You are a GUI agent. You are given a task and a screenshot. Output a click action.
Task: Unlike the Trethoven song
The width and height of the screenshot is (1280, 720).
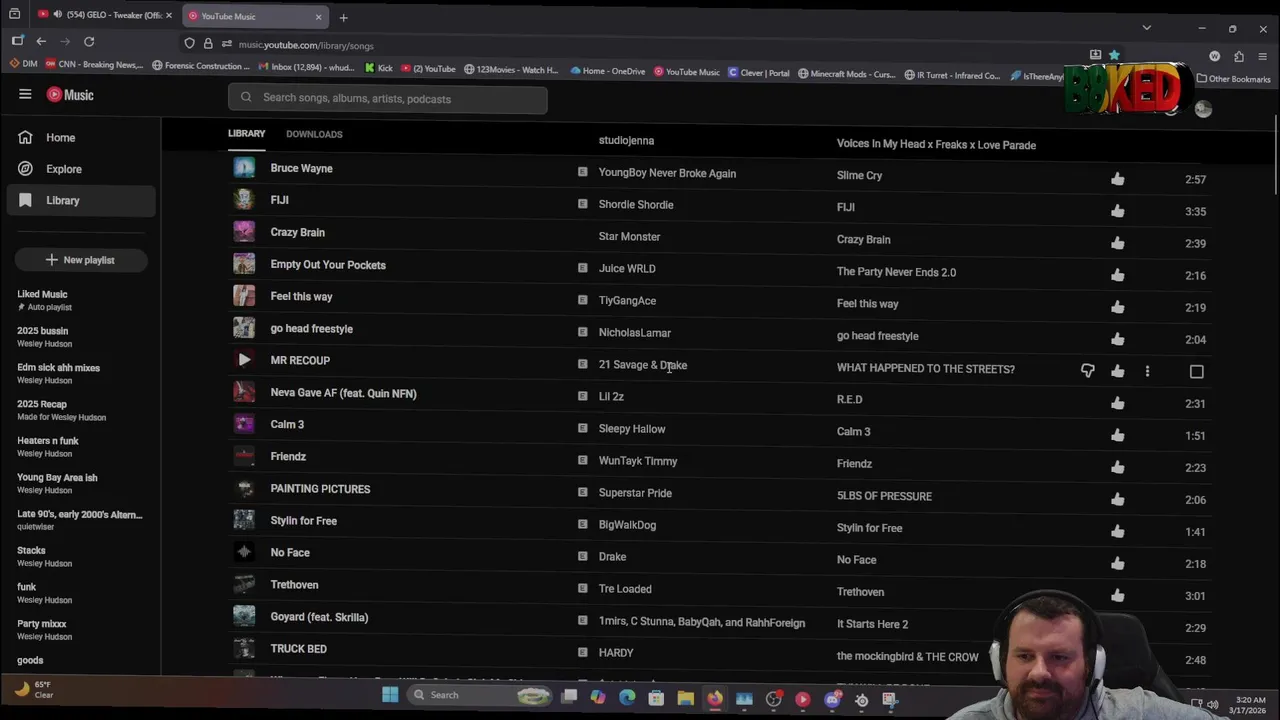(x=1117, y=595)
